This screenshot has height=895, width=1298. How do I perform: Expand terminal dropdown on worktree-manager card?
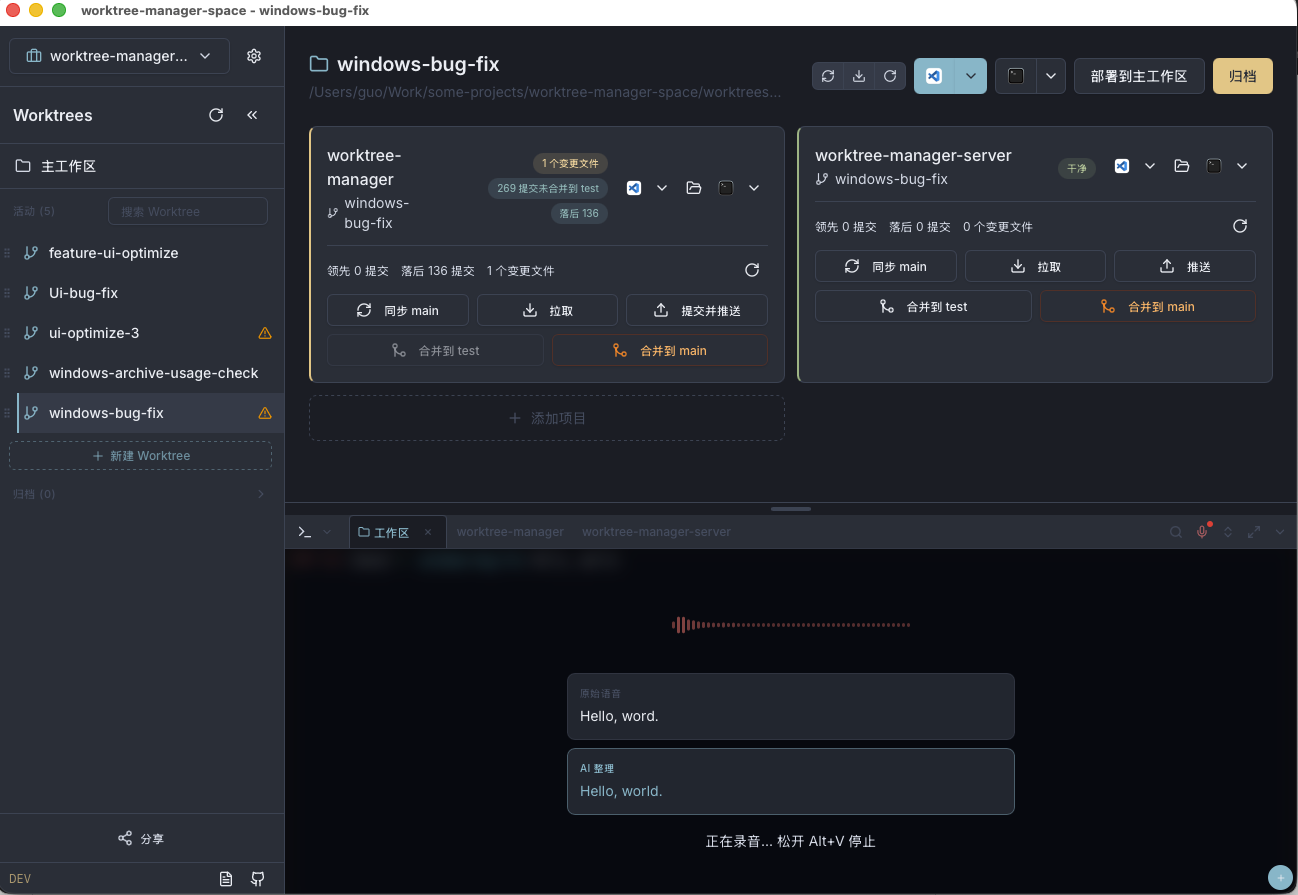[x=754, y=188]
